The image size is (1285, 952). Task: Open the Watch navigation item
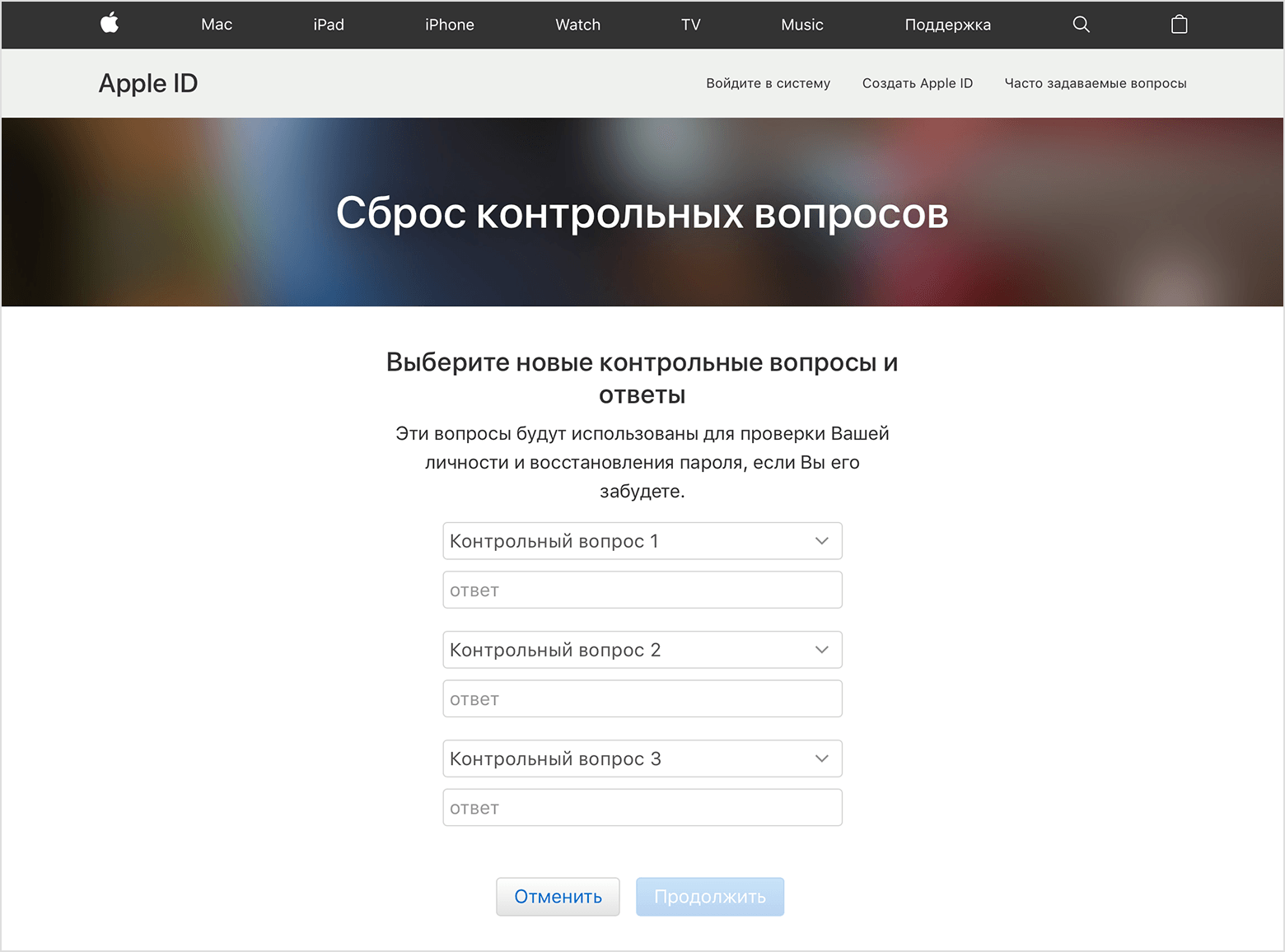point(577,25)
